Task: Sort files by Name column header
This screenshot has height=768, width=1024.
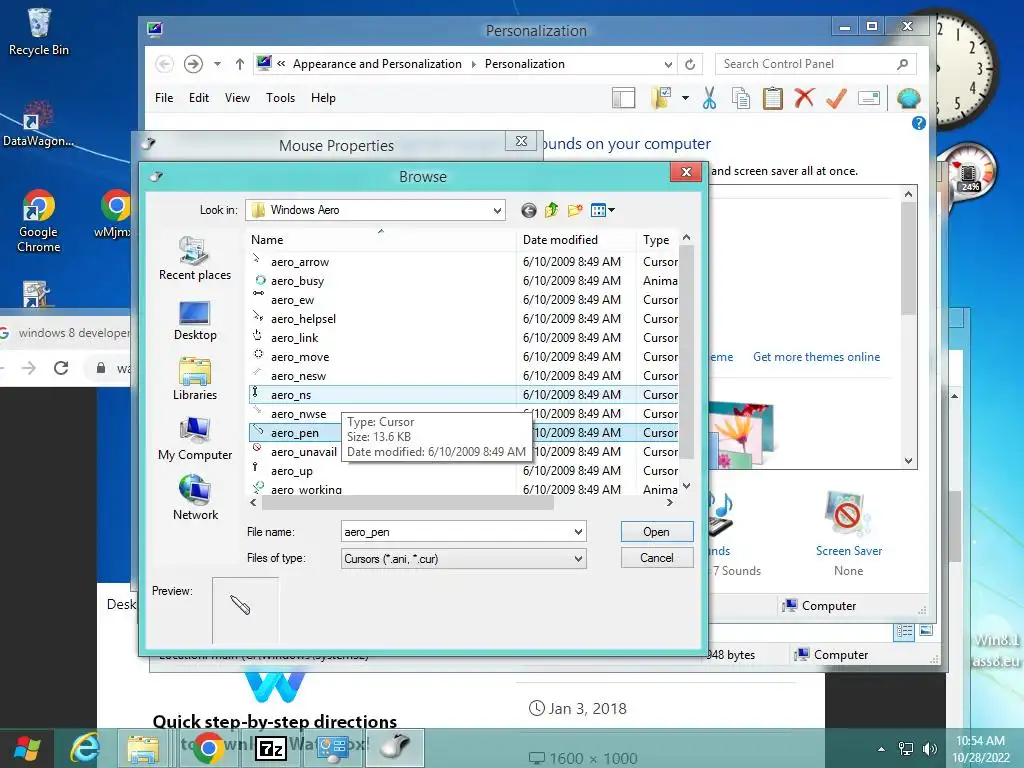Action: pyautogui.click(x=380, y=240)
